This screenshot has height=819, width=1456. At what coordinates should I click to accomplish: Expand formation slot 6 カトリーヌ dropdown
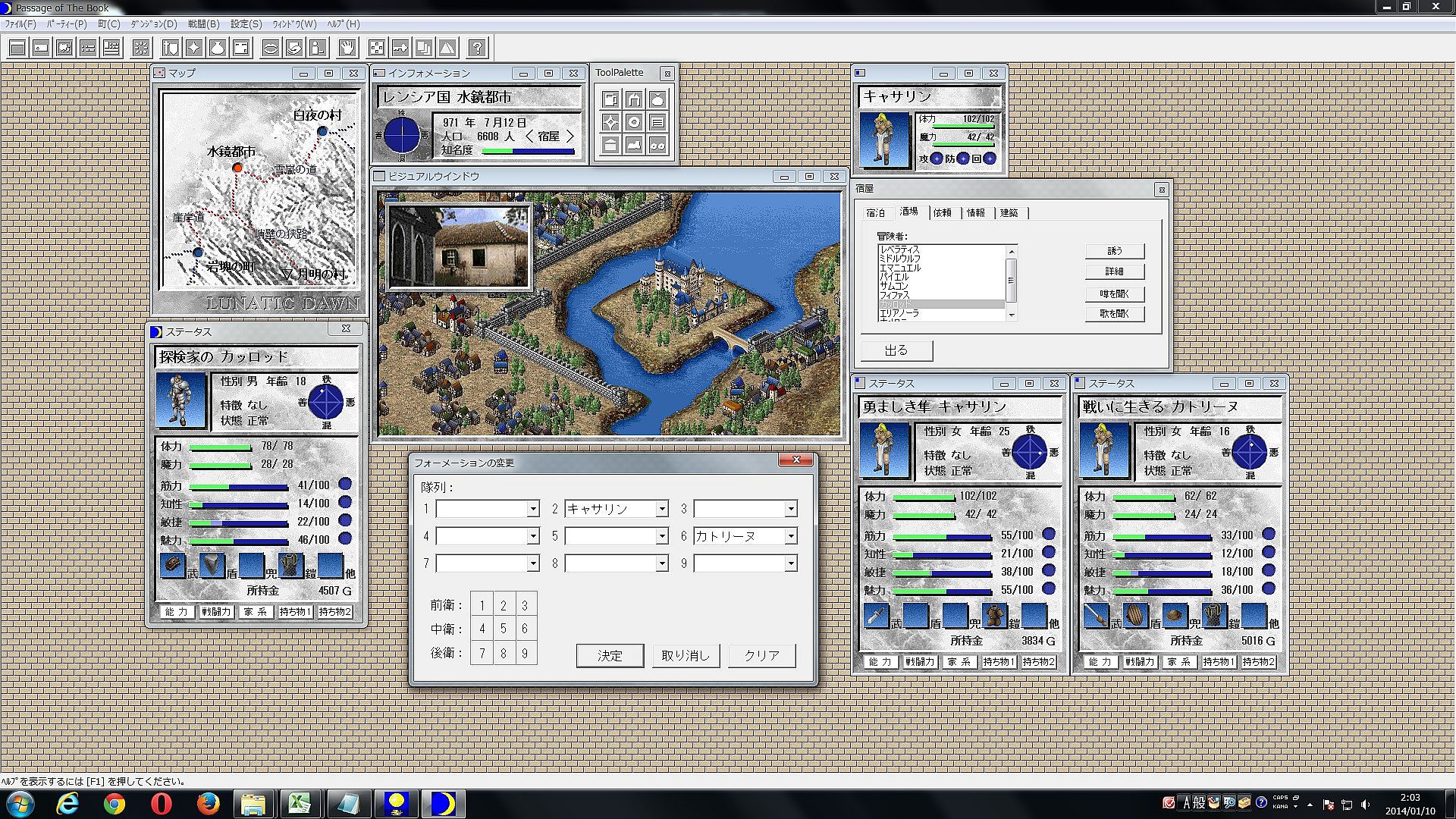791,537
